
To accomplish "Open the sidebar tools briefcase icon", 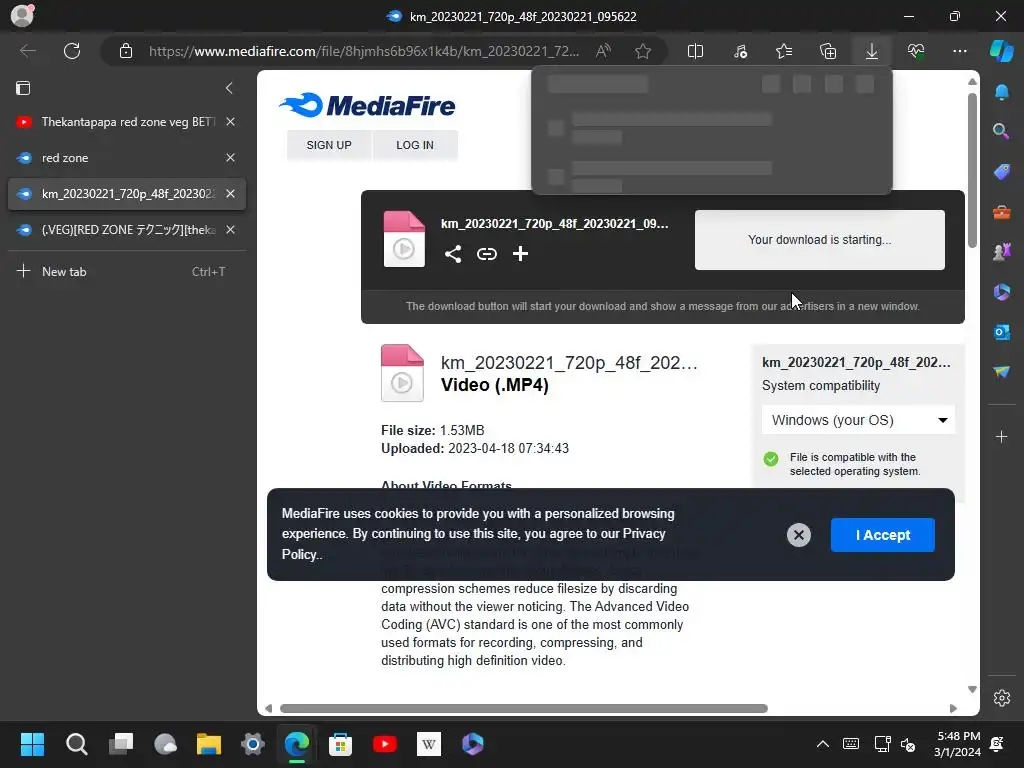I will pos(1002,212).
